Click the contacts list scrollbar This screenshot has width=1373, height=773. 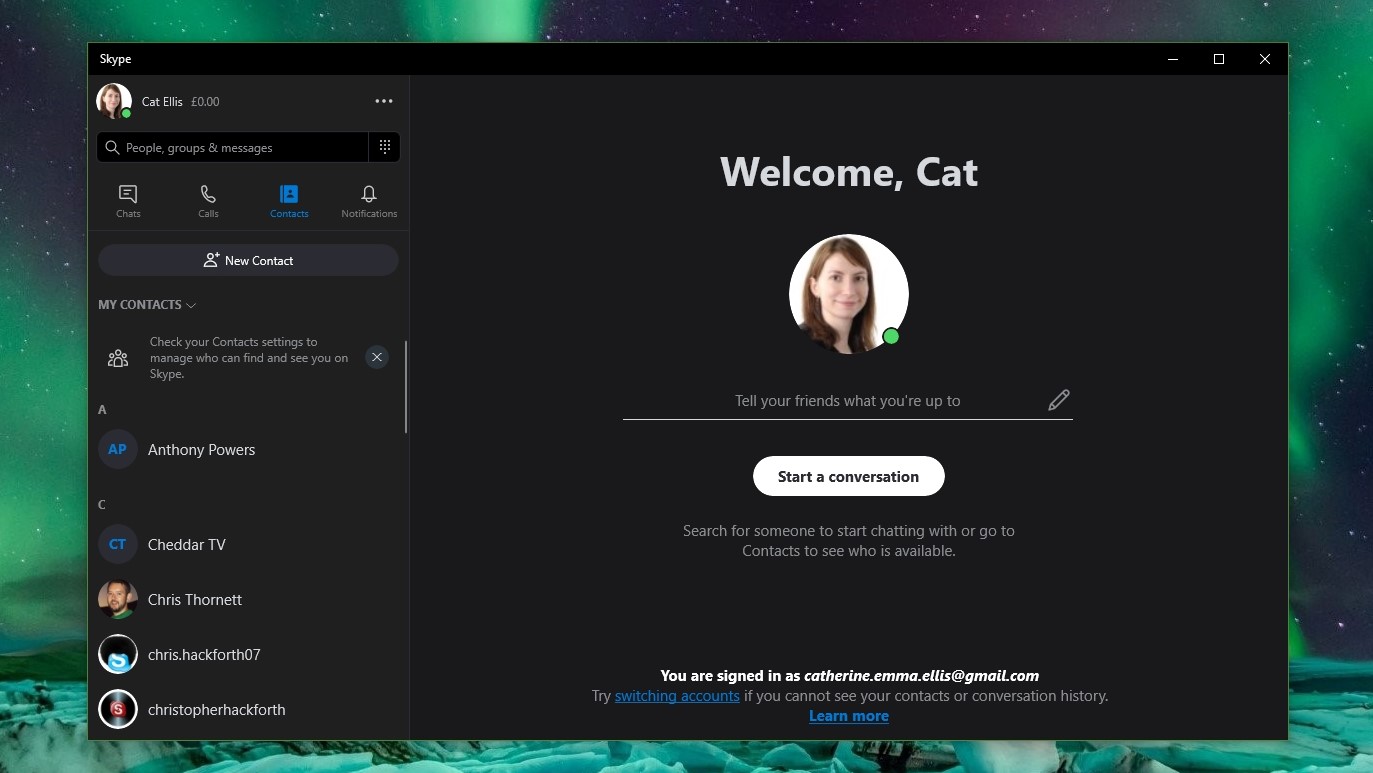coord(405,386)
